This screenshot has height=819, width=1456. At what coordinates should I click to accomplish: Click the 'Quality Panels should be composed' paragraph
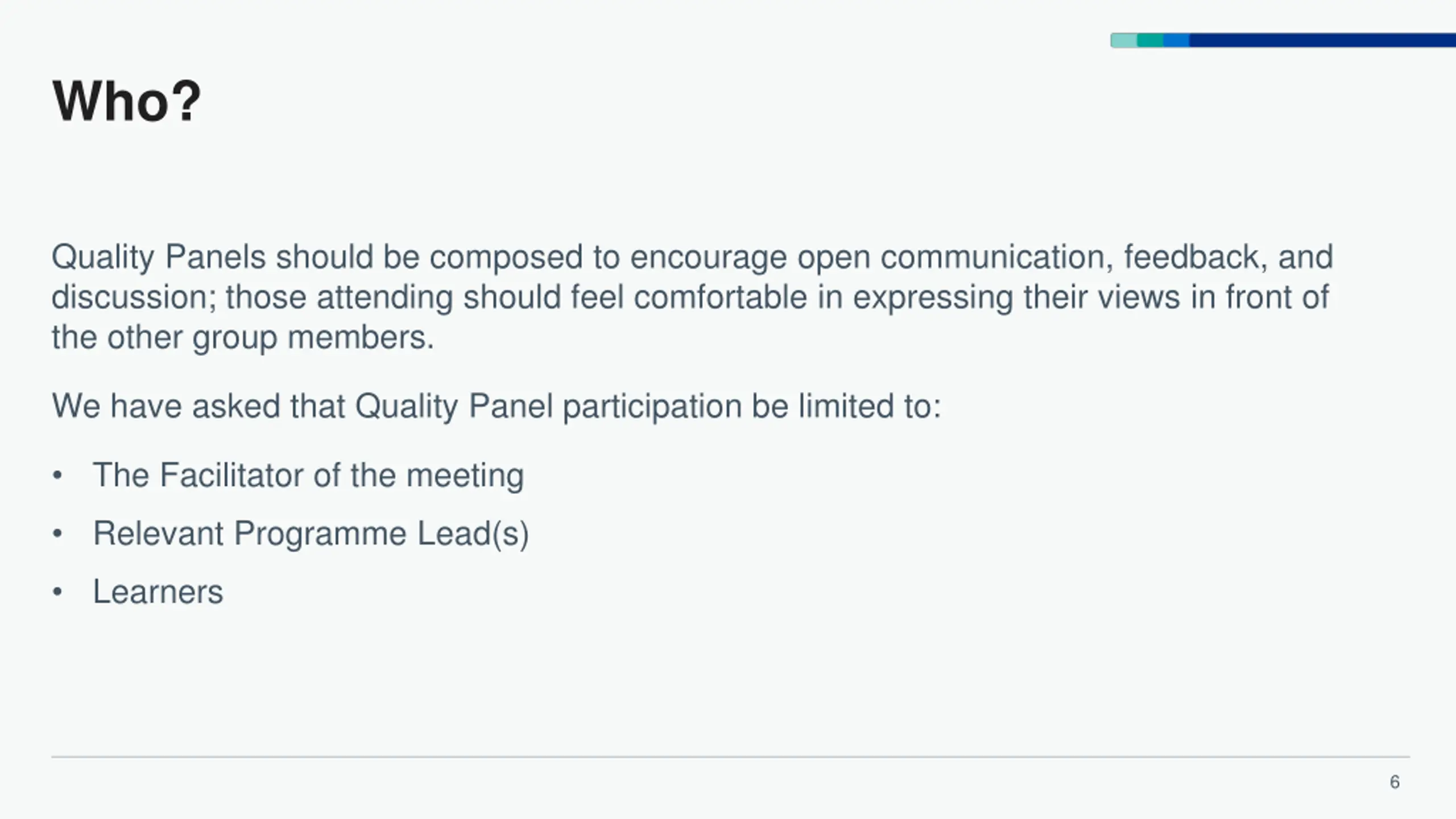[x=692, y=297]
